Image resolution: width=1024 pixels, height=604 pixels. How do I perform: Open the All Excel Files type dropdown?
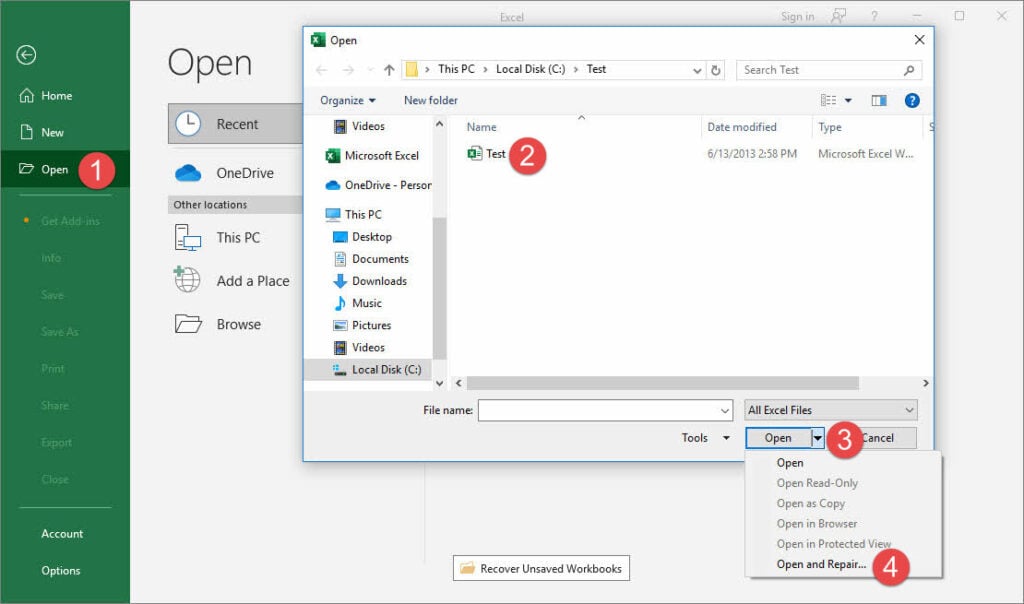pos(830,410)
